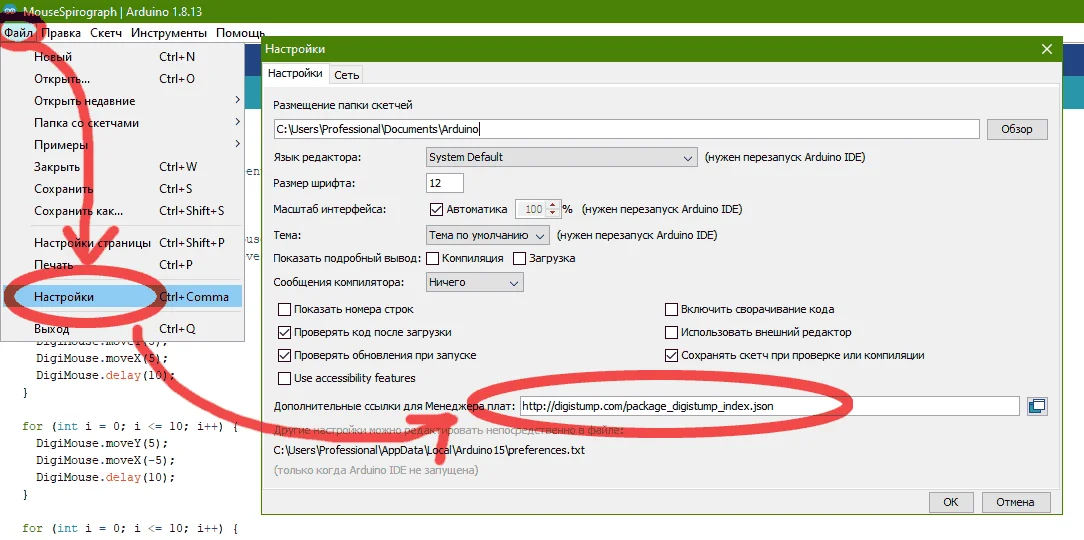This screenshot has height=540, width=1084.
Task: Choose Выход menu entry
Action: [x=122, y=328]
